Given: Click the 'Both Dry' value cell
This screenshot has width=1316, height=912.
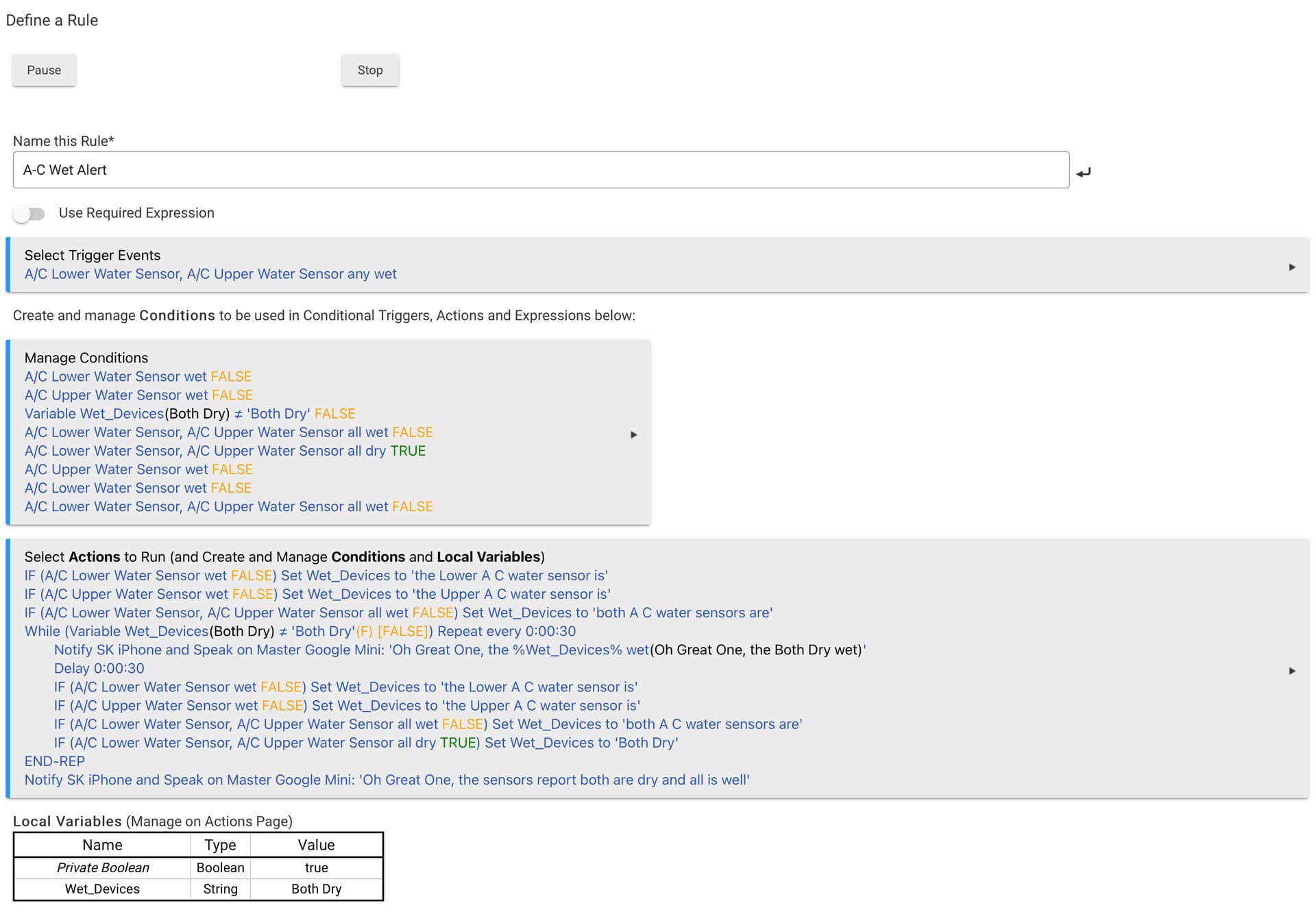Looking at the screenshot, I should pos(316,889).
